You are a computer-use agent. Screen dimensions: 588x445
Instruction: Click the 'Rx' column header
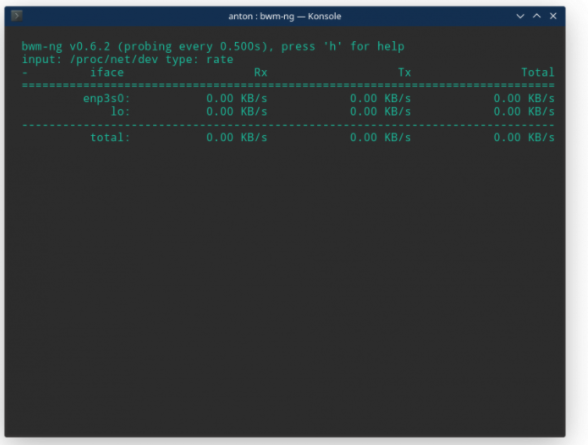[x=261, y=72]
